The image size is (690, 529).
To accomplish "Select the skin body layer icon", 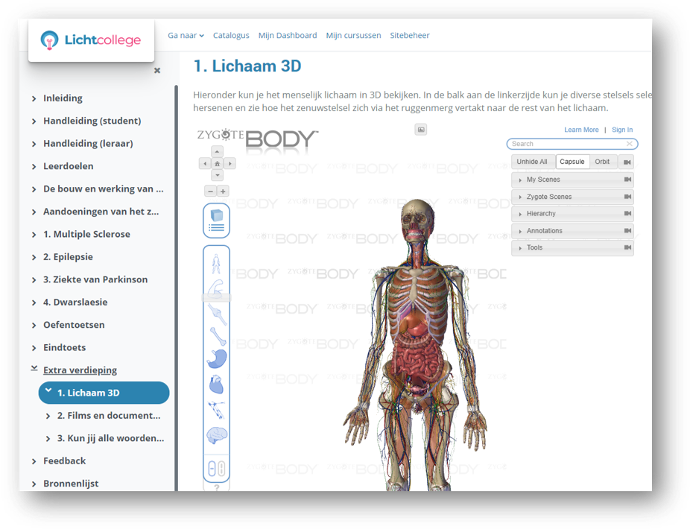I will click(217, 266).
